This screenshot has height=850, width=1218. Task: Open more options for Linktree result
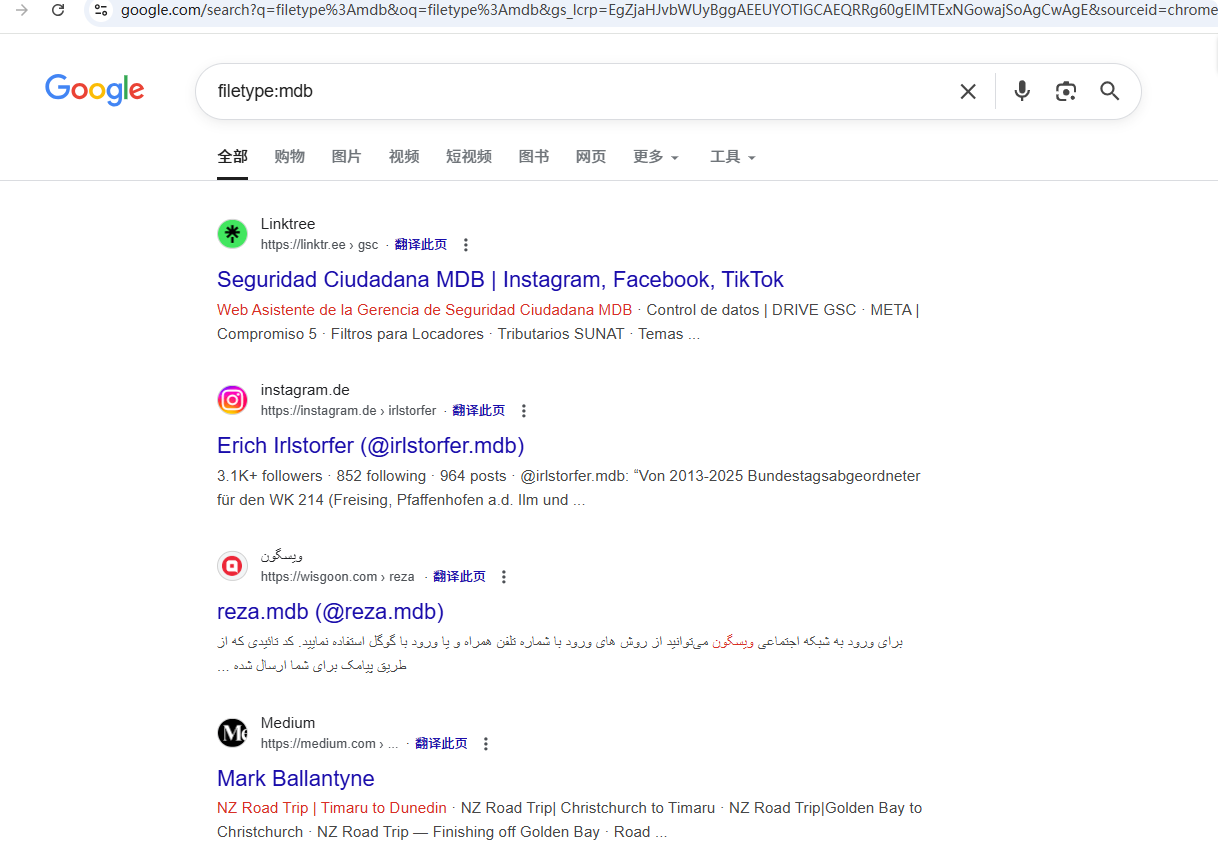pyautogui.click(x=465, y=245)
